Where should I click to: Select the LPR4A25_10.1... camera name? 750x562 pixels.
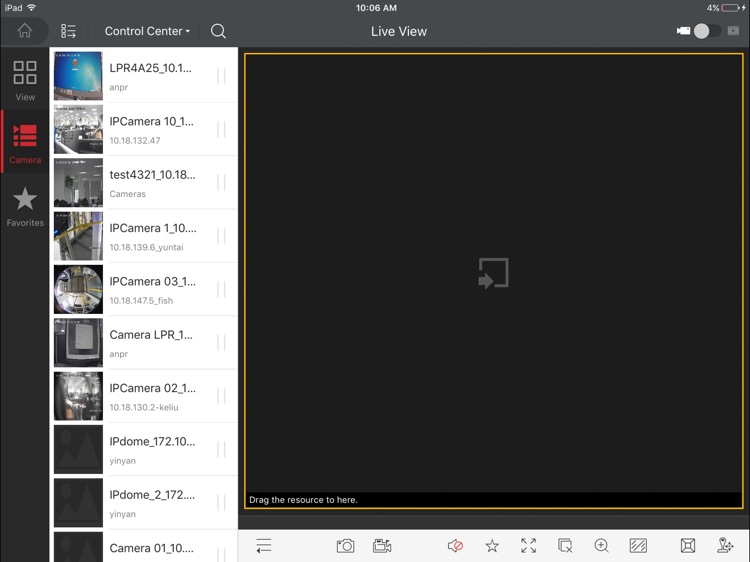(150, 68)
